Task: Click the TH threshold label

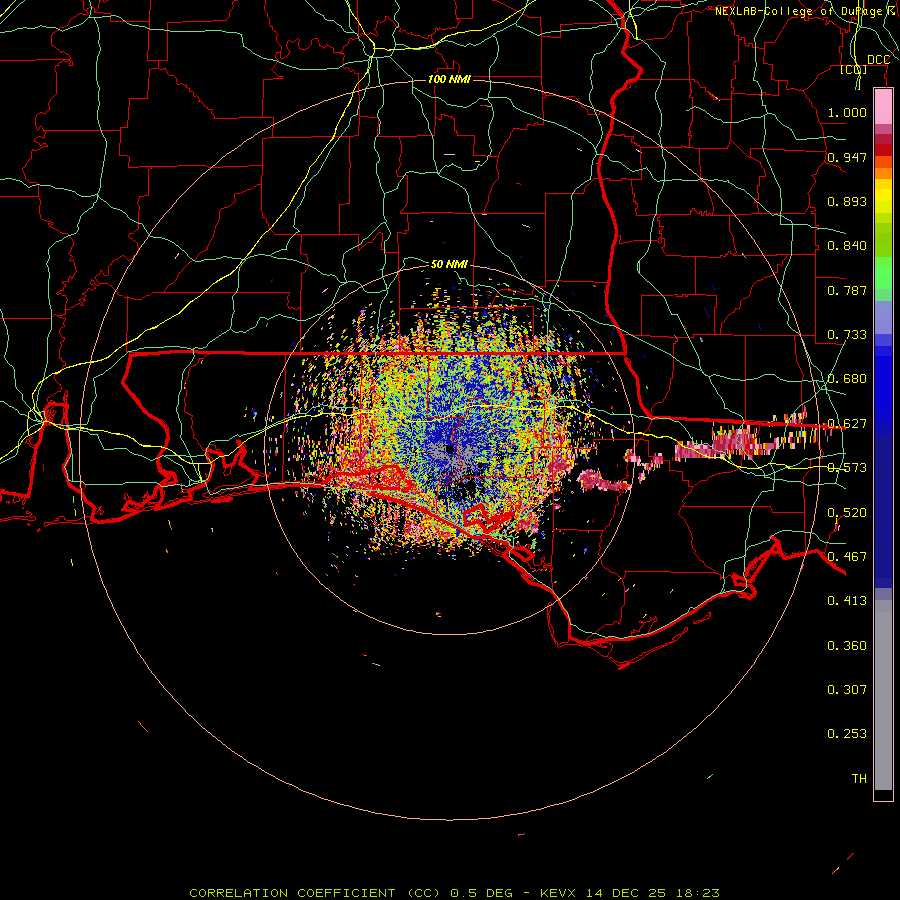Action: coord(859,779)
